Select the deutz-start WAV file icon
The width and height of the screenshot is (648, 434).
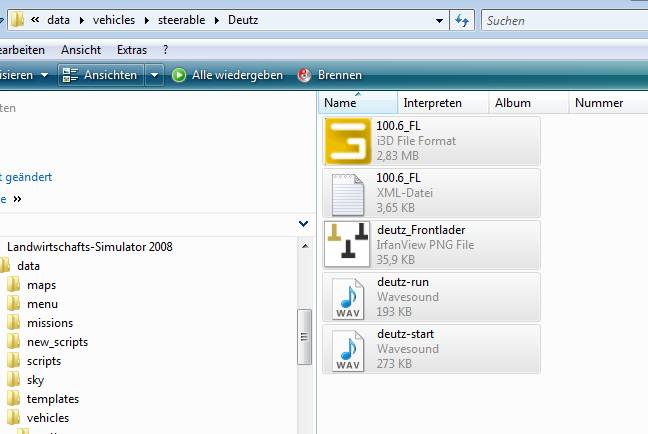[348, 351]
